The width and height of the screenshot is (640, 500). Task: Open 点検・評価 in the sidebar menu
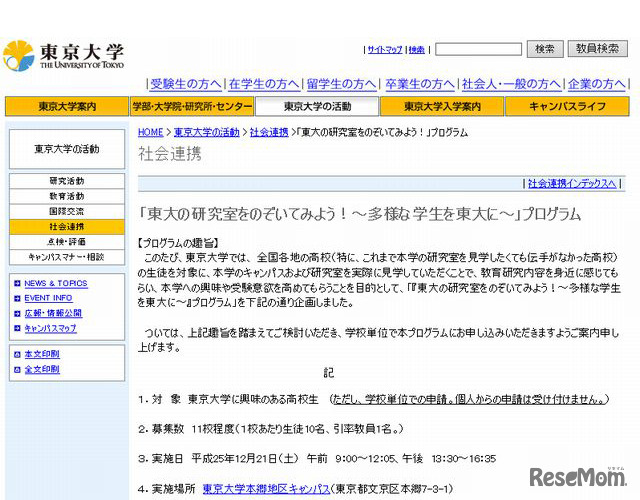pyautogui.click(x=67, y=242)
